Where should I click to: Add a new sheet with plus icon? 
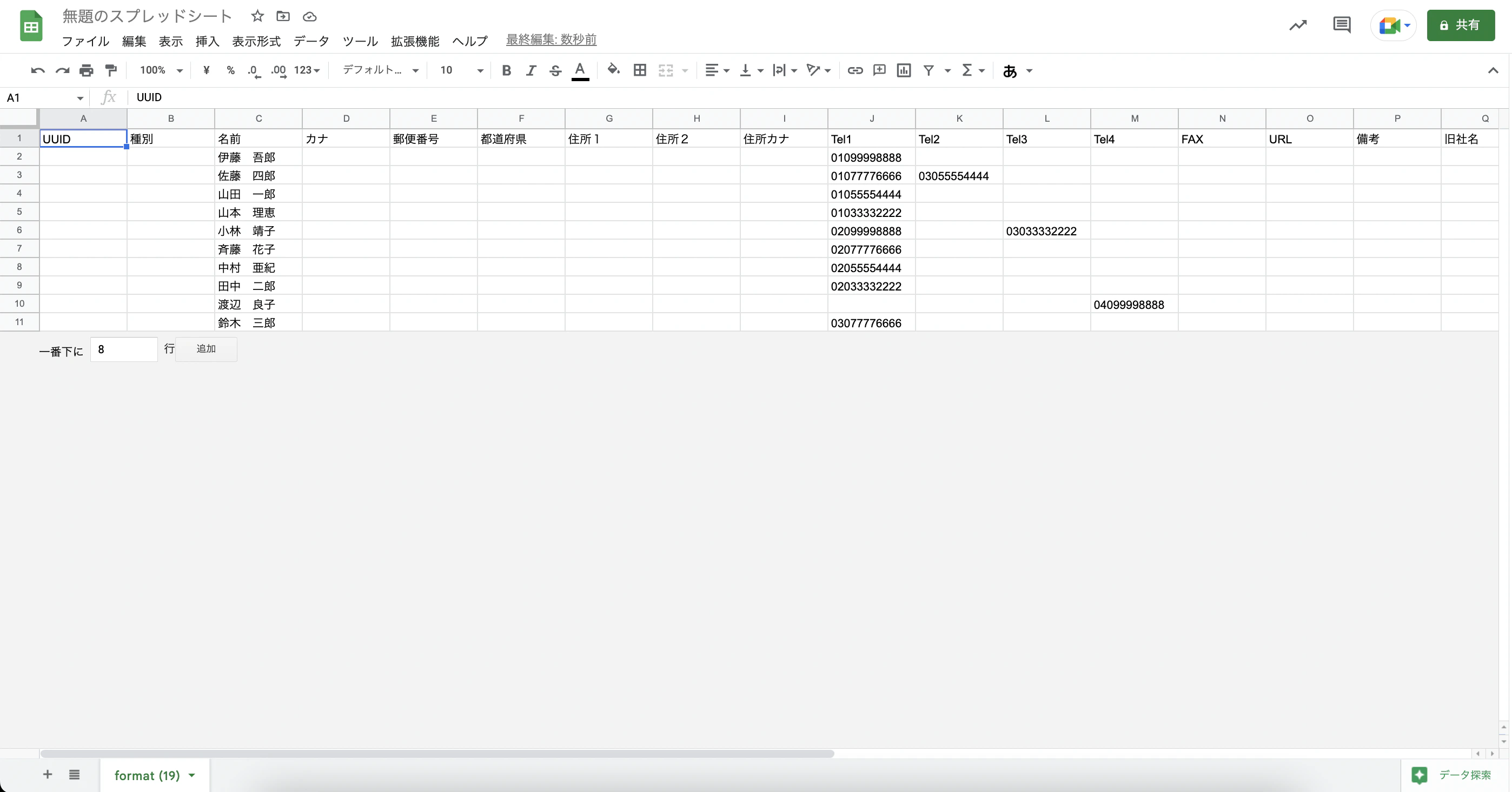[48, 774]
